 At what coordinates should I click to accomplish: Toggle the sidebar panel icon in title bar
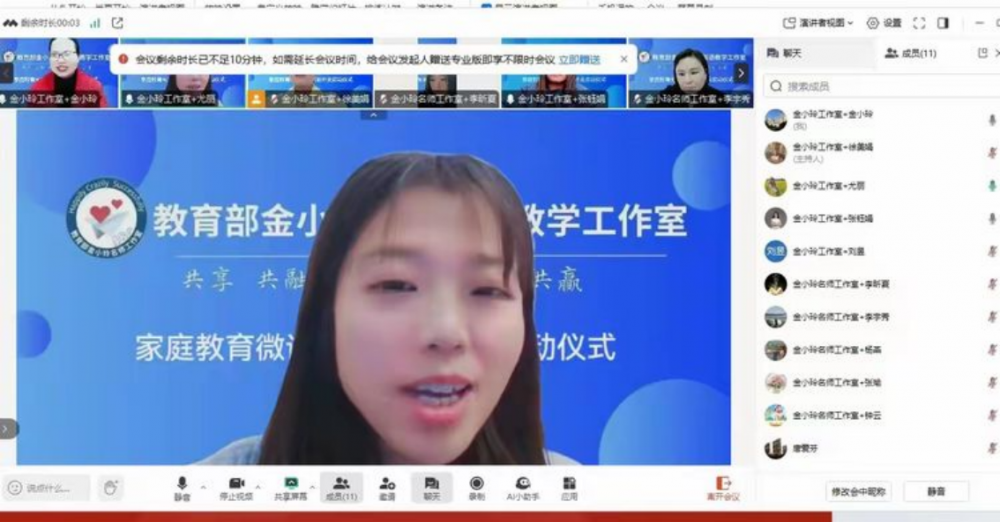coord(943,23)
